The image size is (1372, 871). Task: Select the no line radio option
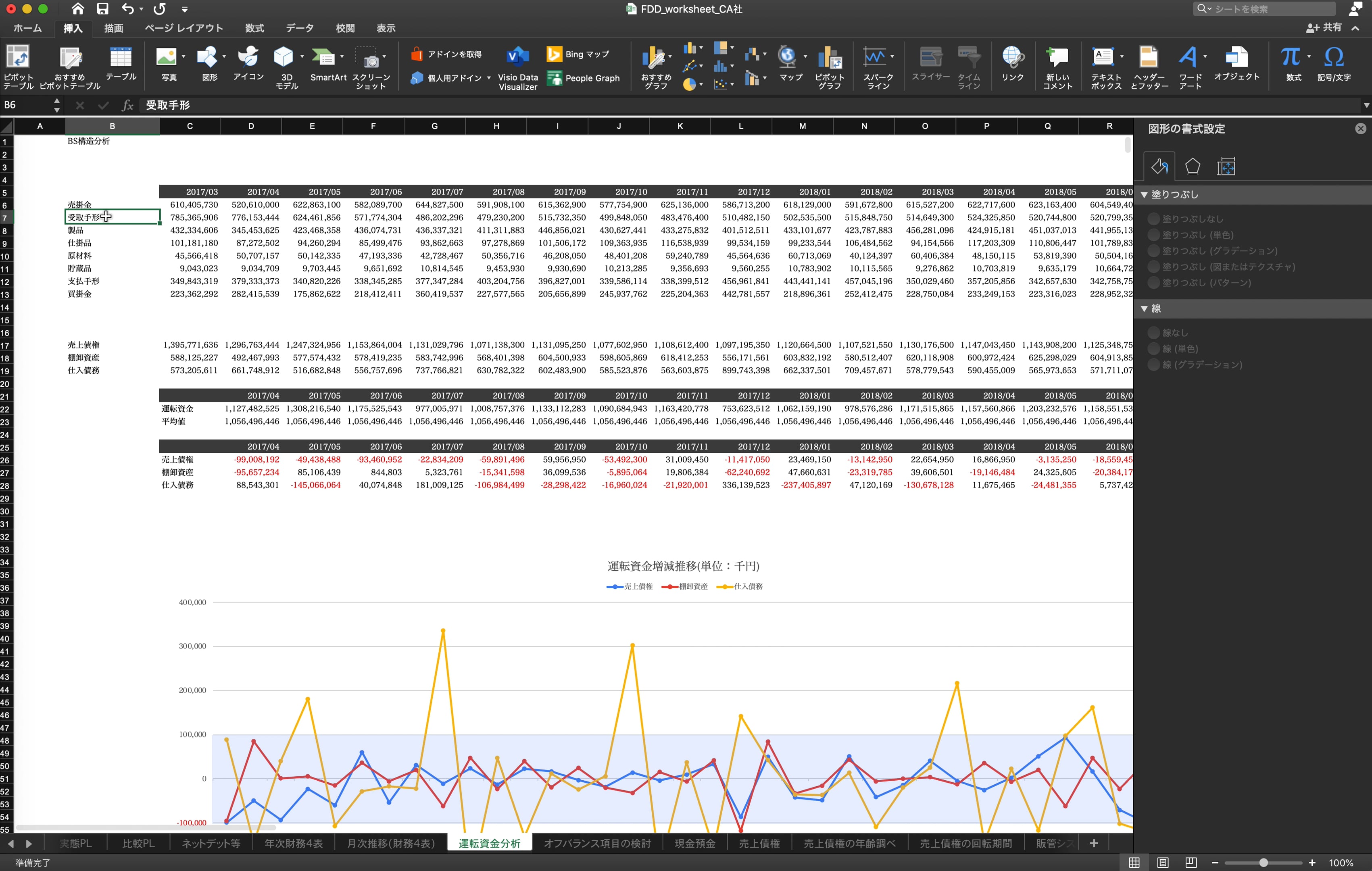(1154, 333)
